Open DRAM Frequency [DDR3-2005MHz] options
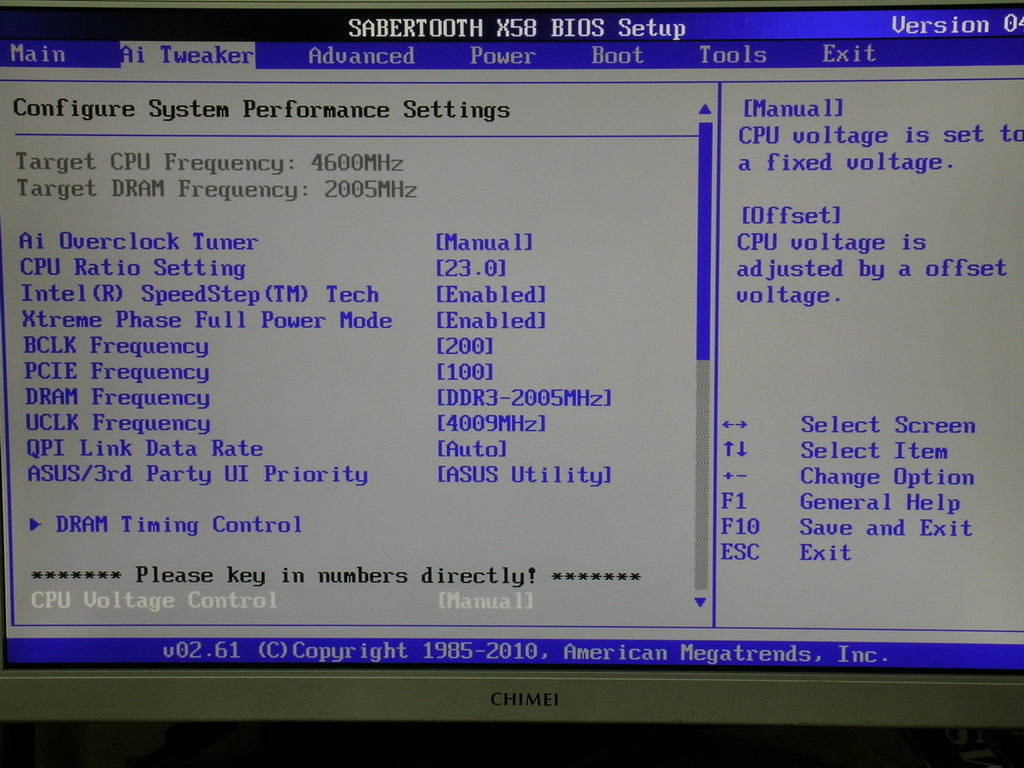The image size is (1024, 768). [x=524, y=398]
